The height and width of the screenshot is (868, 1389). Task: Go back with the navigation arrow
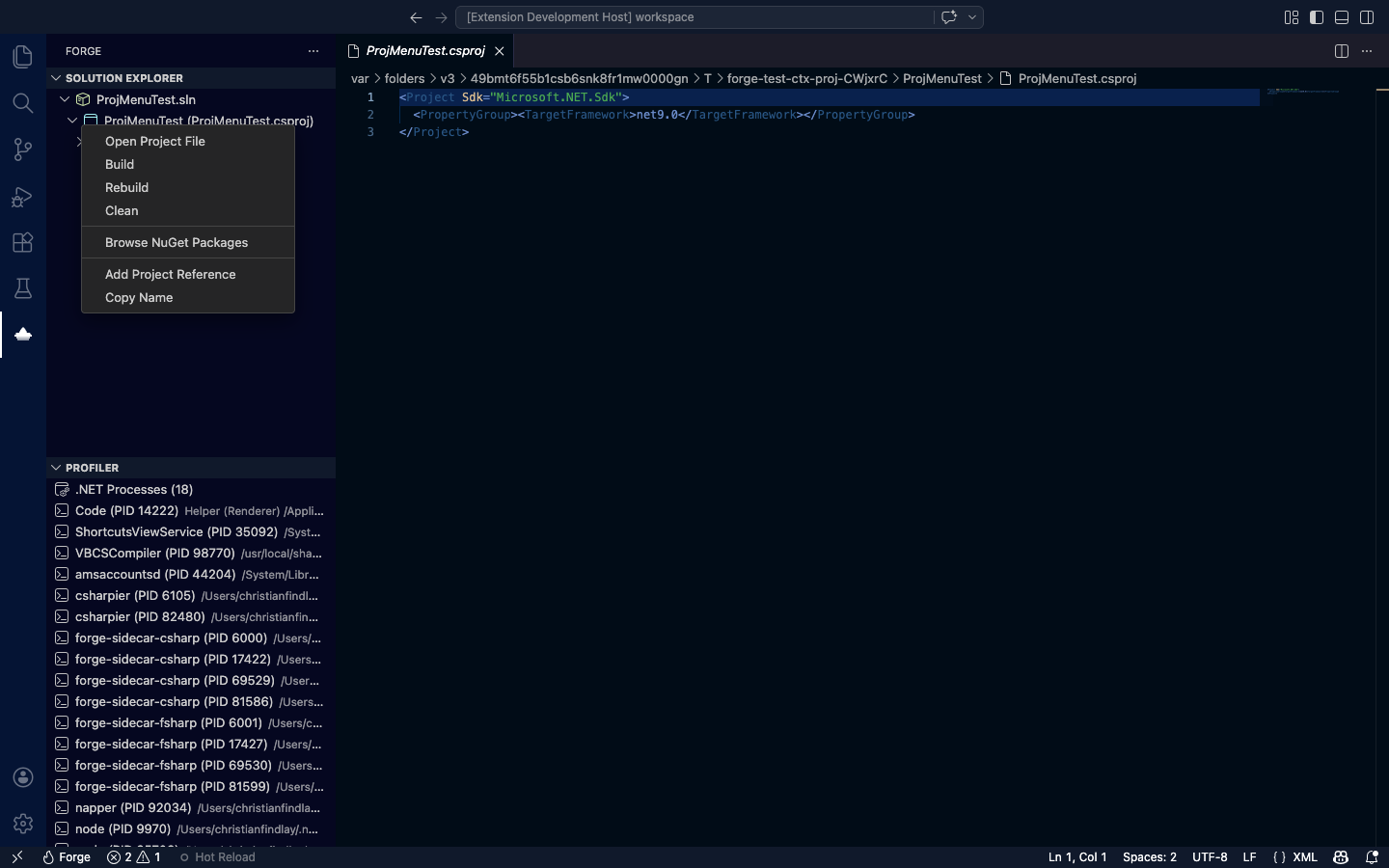pyautogui.click(x=416, y=17)
